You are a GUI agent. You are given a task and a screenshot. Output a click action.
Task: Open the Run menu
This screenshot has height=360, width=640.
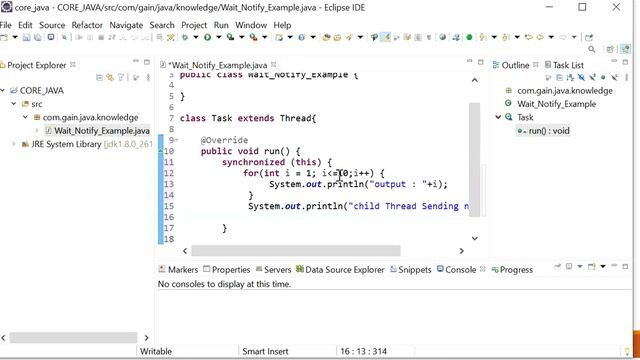coord(221,25)
